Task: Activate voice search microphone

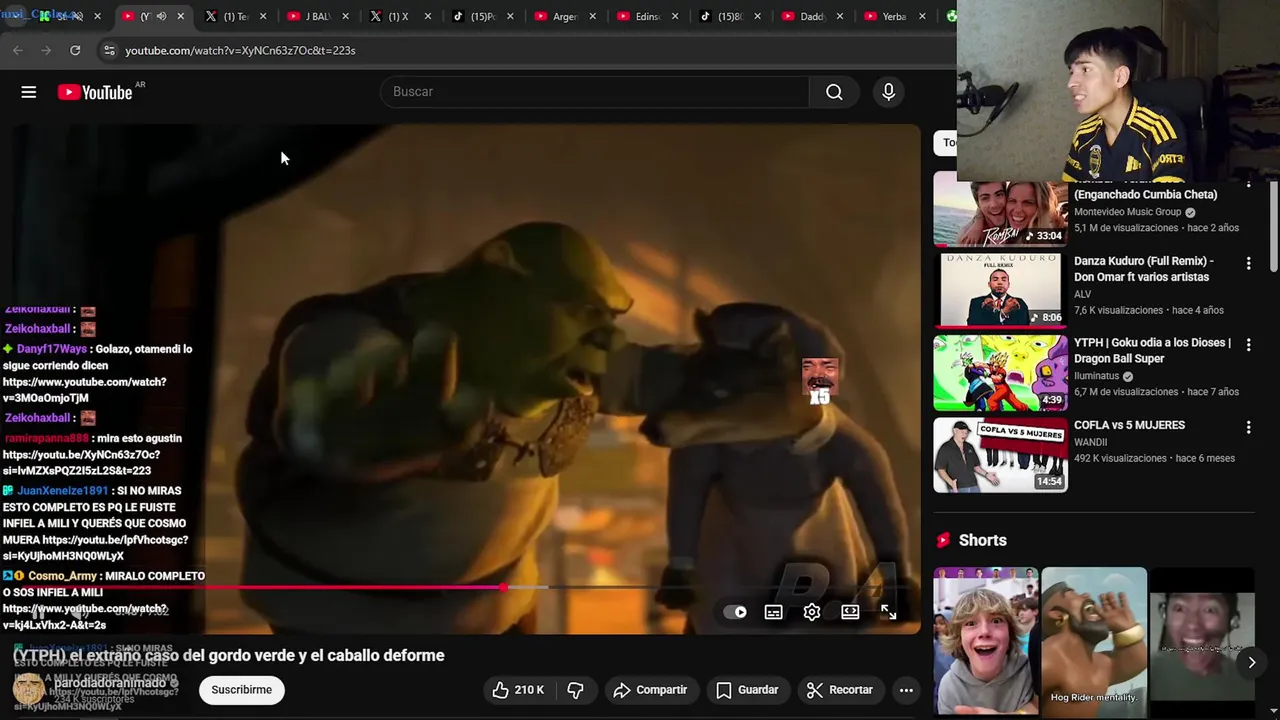Action: coord(888,92)
